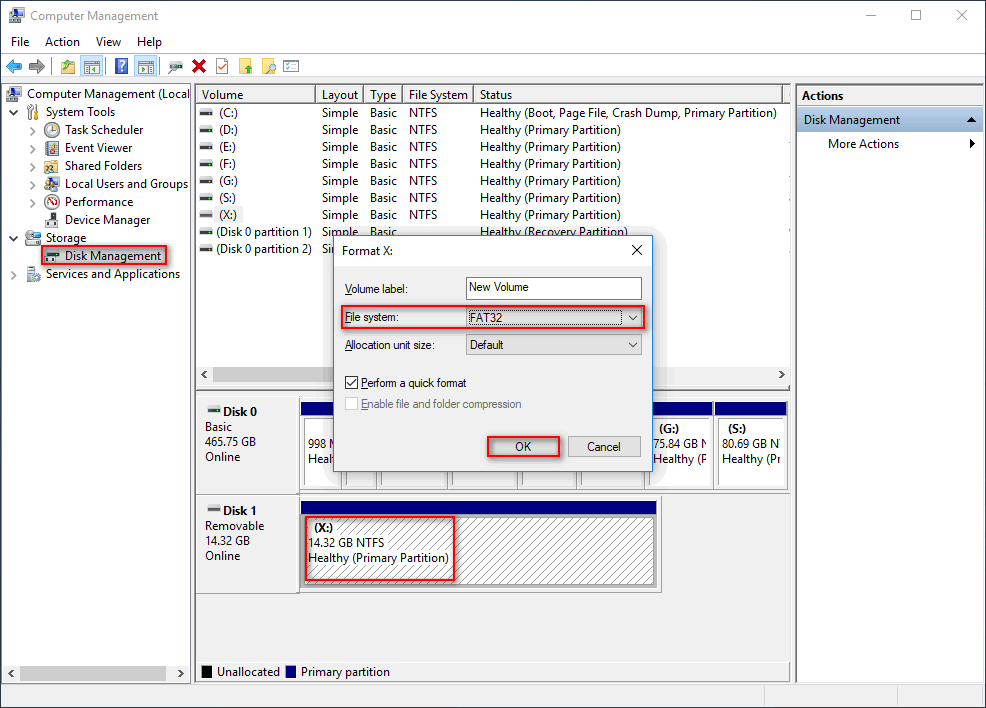Expand Services and Applications node
Image resolution: width=986 pixels, height=708 pixels.
(x=14, y=275)
